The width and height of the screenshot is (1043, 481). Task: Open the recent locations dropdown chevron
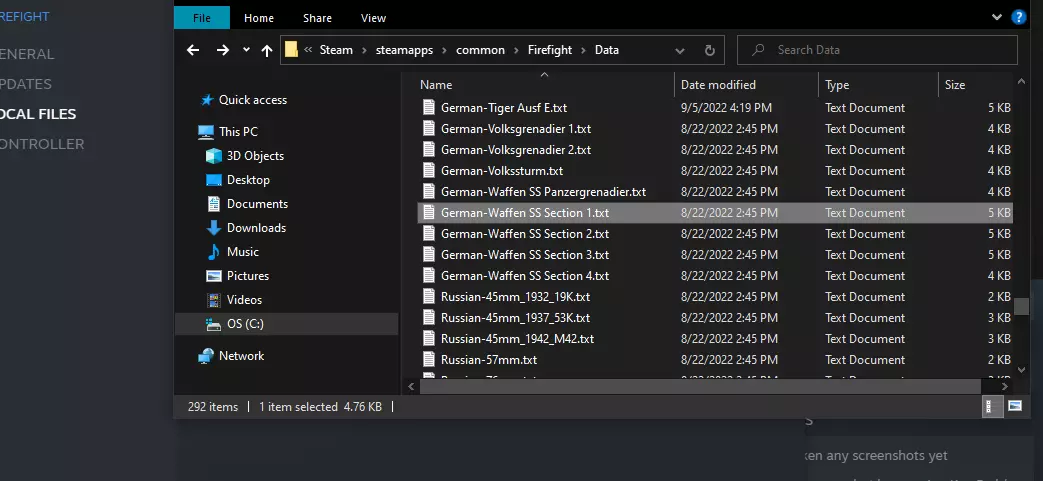pos(246,50)
